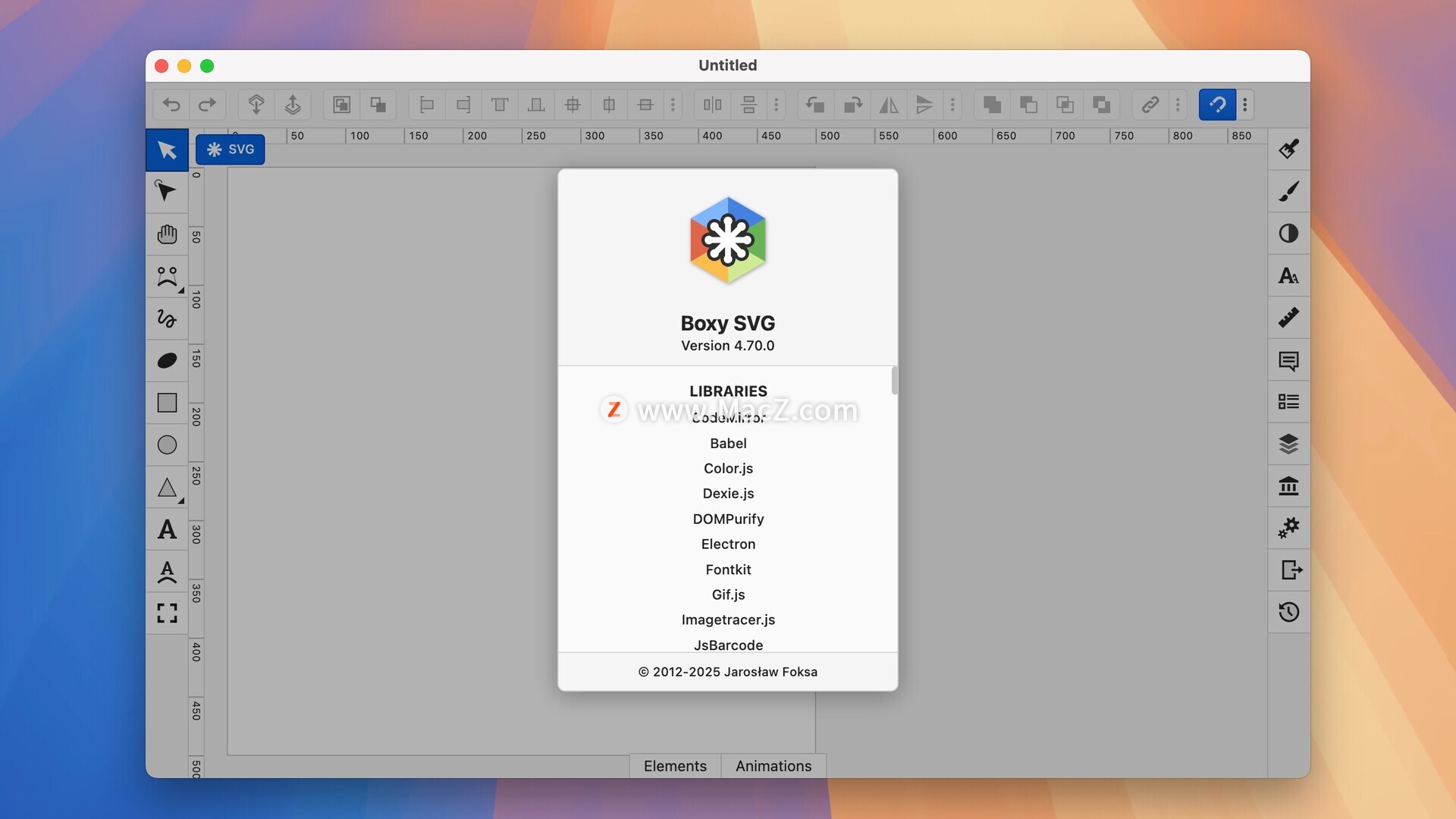This screenshot has width=1456, height=819.
Task: Rotate selection clockwise
Action: [852, 105]
